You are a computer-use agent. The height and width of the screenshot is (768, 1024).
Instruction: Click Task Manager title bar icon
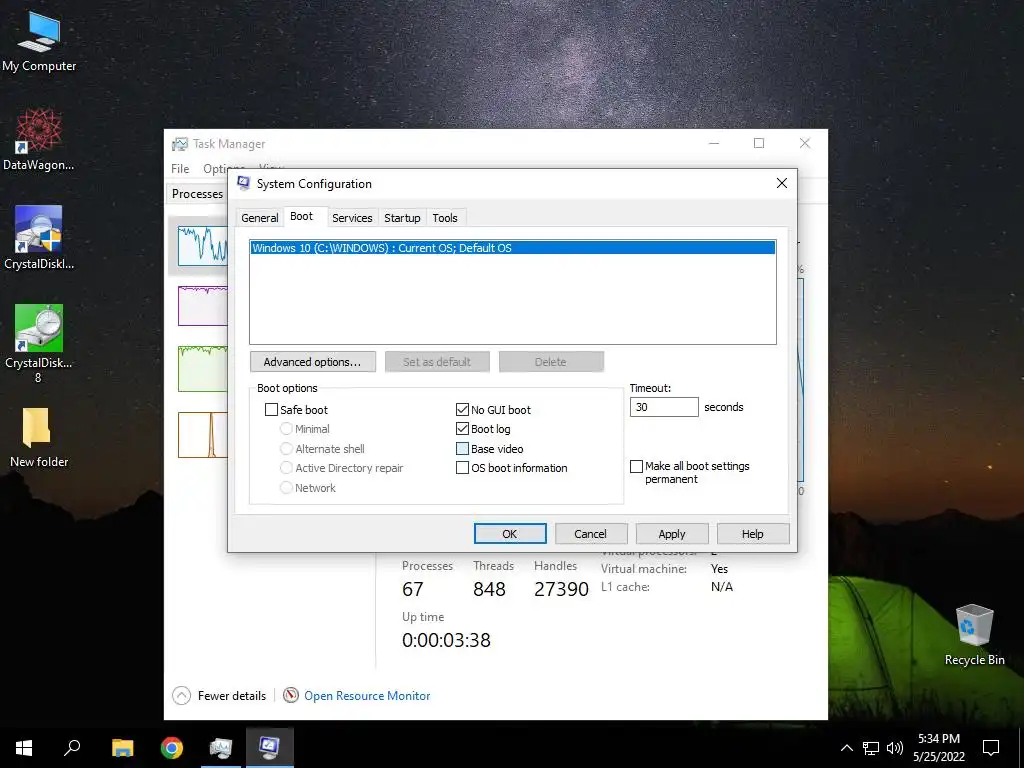pos(180,144)
